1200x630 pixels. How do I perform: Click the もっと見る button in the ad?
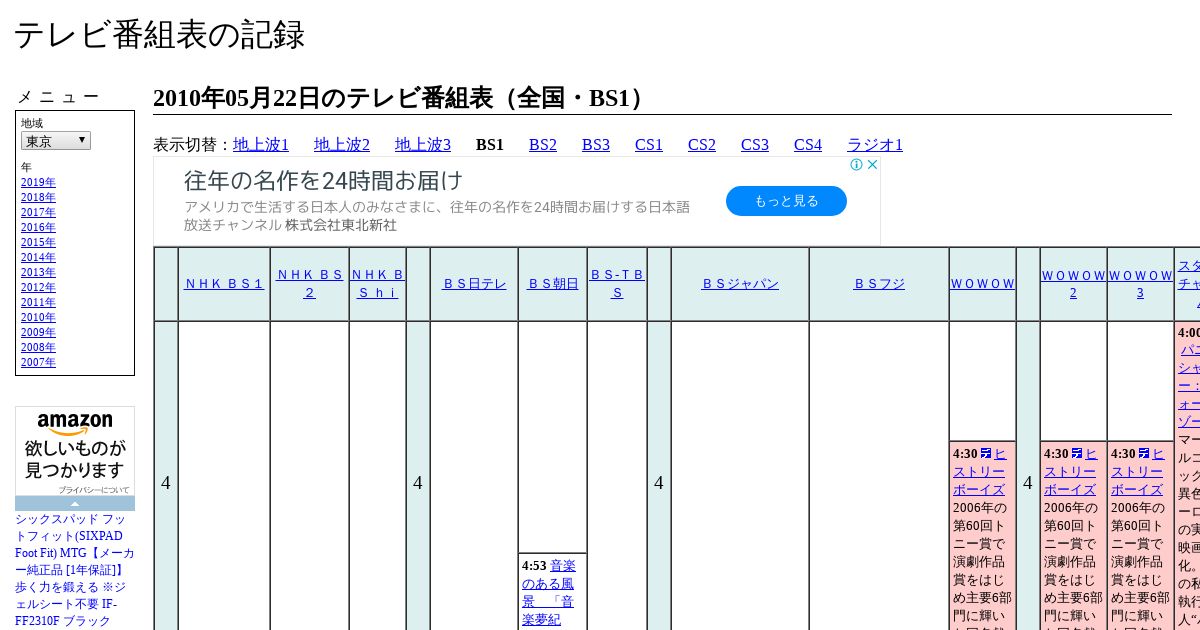tap(786, 201)
